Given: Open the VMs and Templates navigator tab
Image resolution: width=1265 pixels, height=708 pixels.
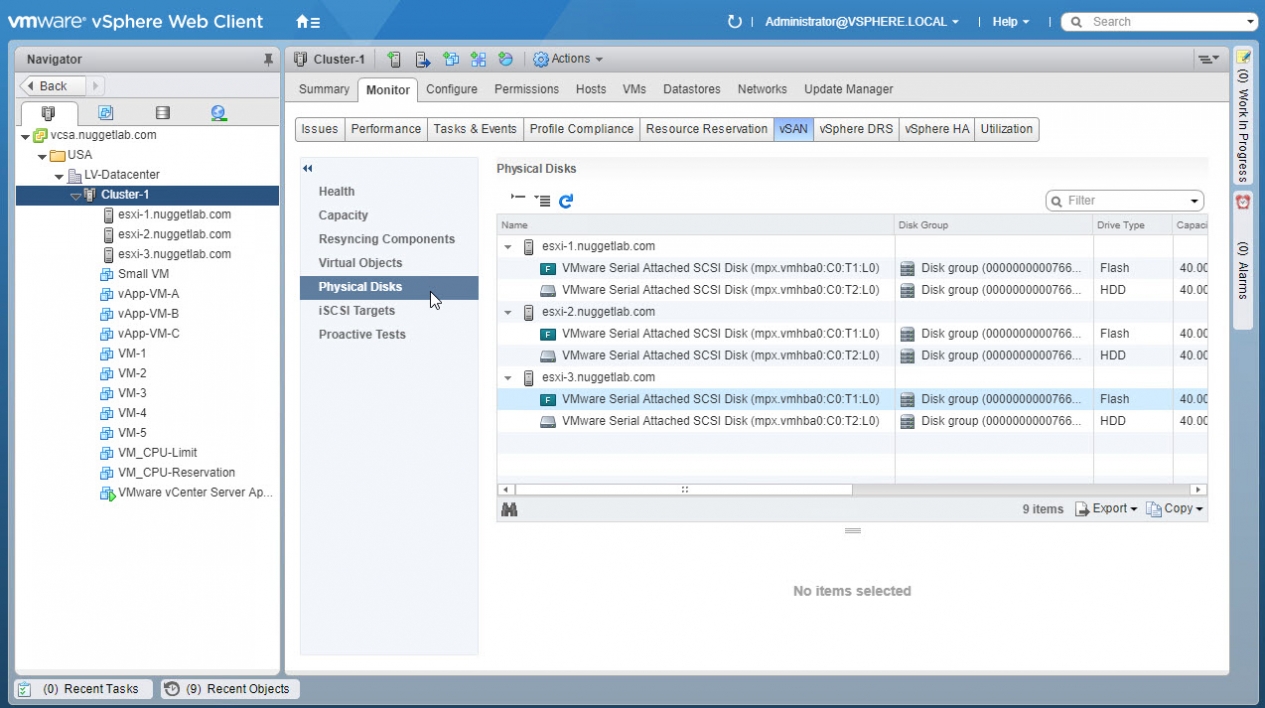Looking at the screenshot, I should 105,113.
